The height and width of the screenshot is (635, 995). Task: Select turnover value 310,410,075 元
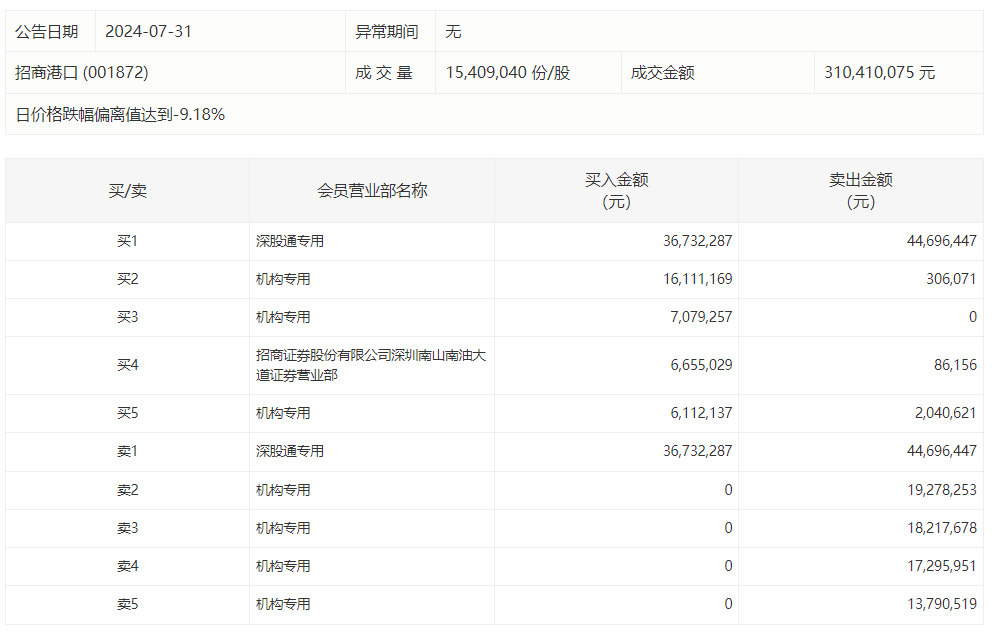880,72
